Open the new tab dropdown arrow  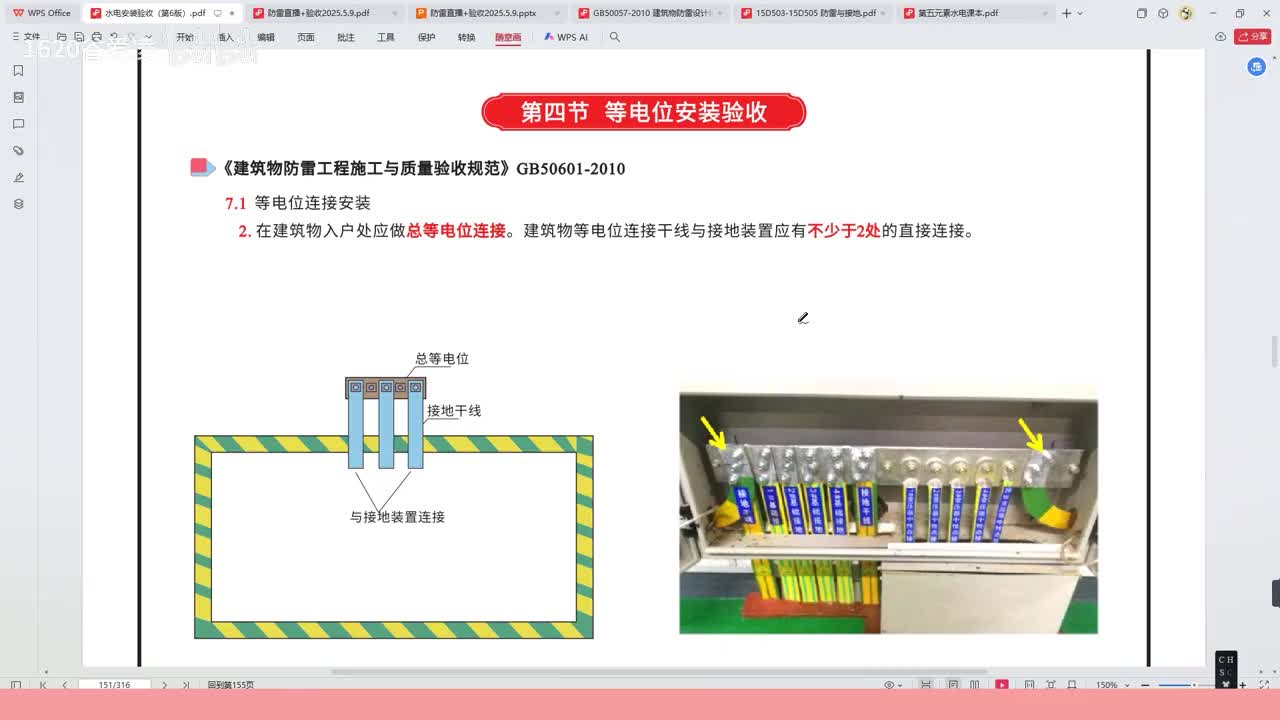tap(1080, 13)
